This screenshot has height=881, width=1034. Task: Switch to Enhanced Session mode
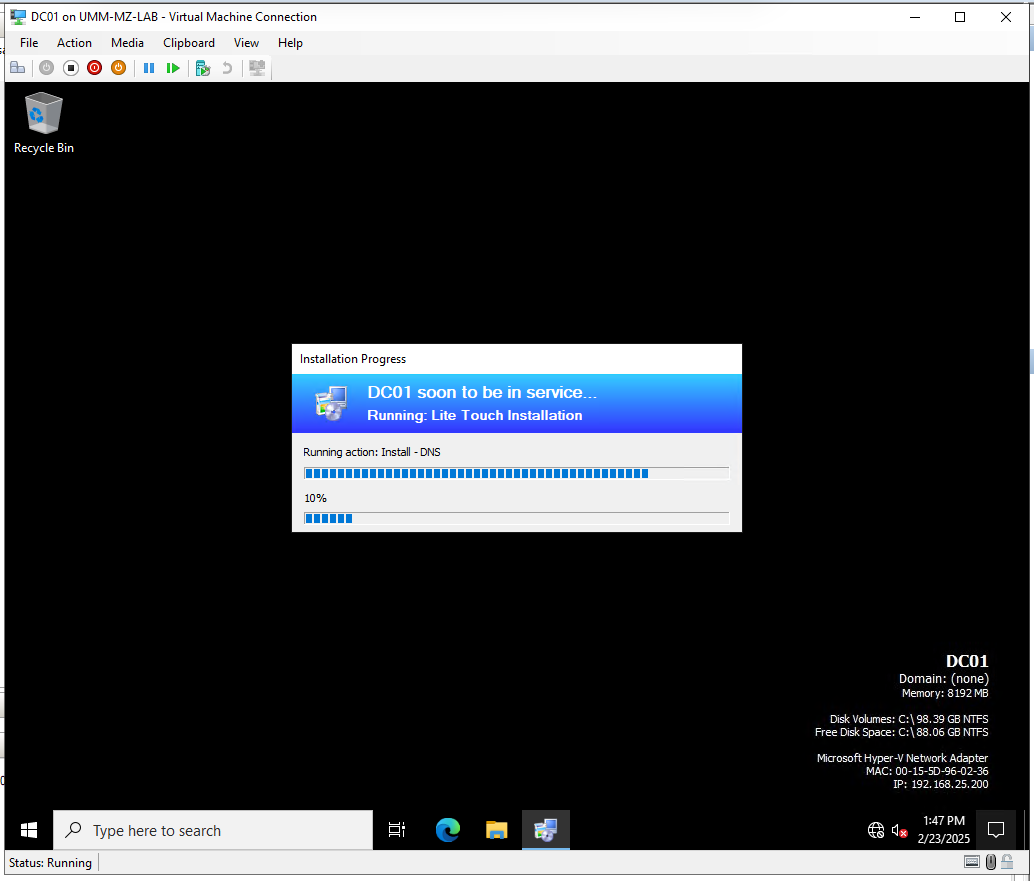(x=257, y=67)
